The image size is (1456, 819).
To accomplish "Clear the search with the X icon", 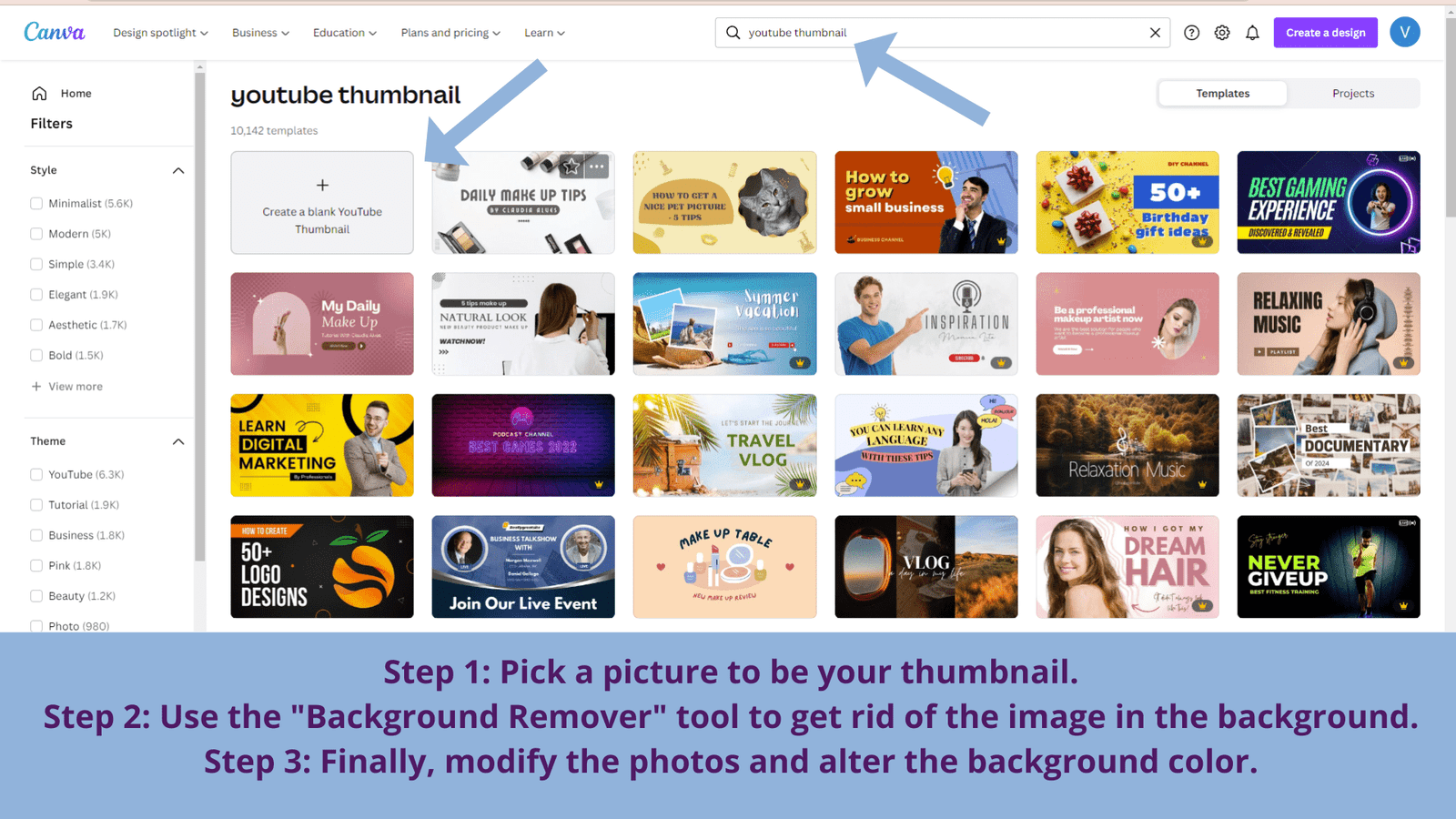I will tap(1155, 33).
